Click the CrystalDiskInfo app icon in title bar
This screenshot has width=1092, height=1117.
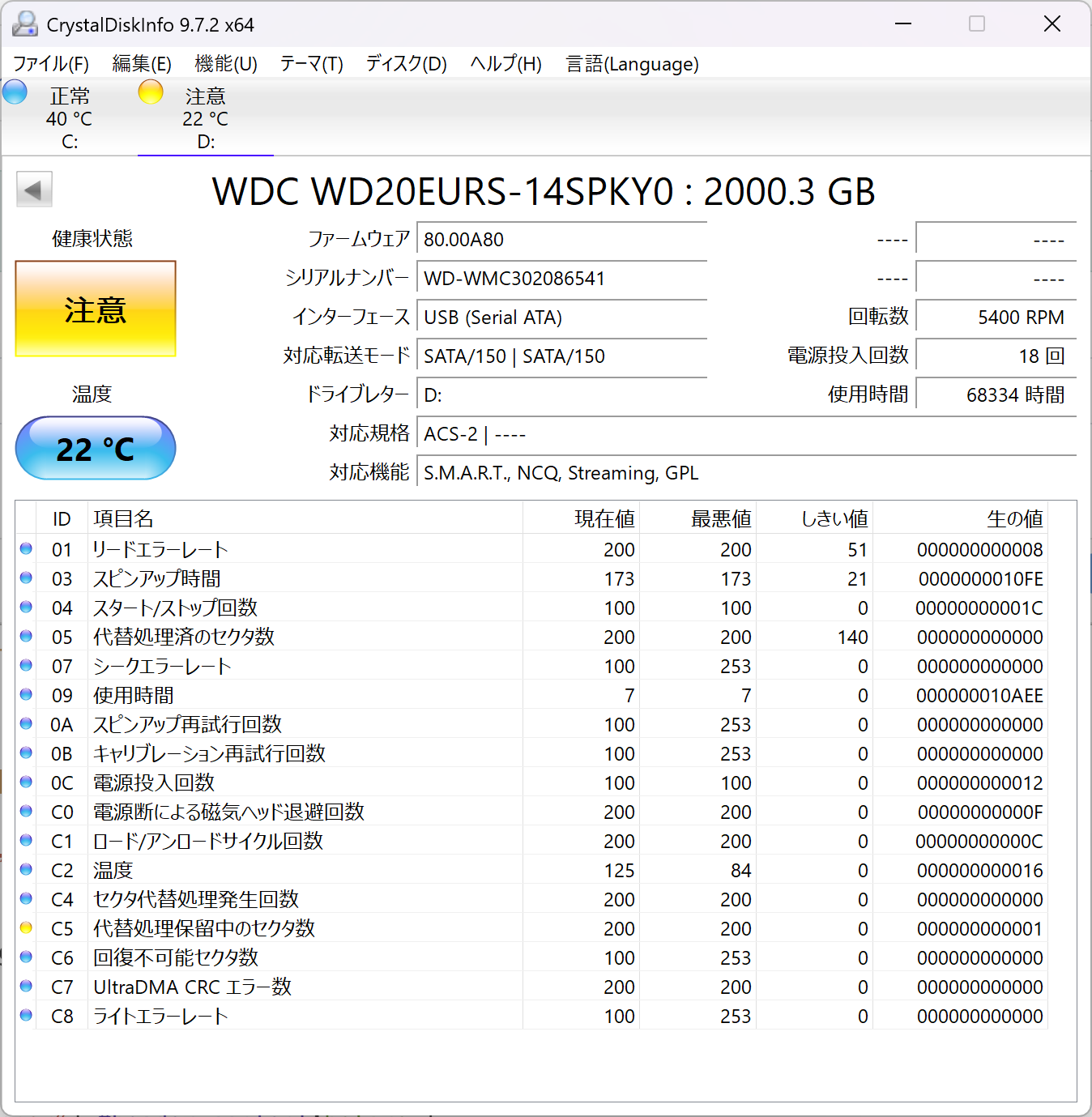[24, 24]
